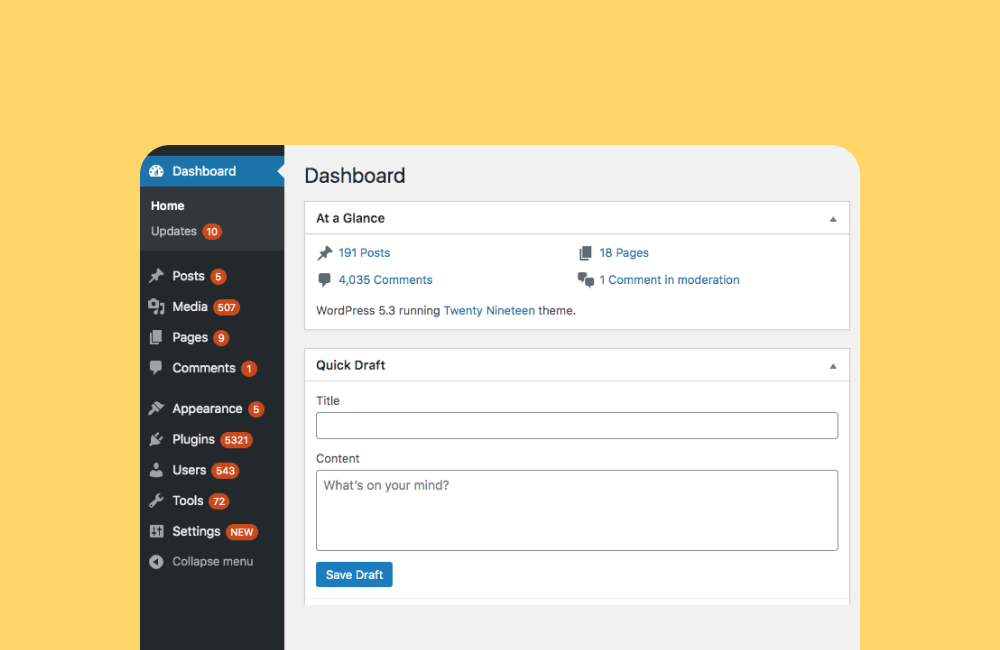The height and width of the screenshot is (650, 1000).
Task: Click the Collapse menu arrow icon
Action: (156, 562)
